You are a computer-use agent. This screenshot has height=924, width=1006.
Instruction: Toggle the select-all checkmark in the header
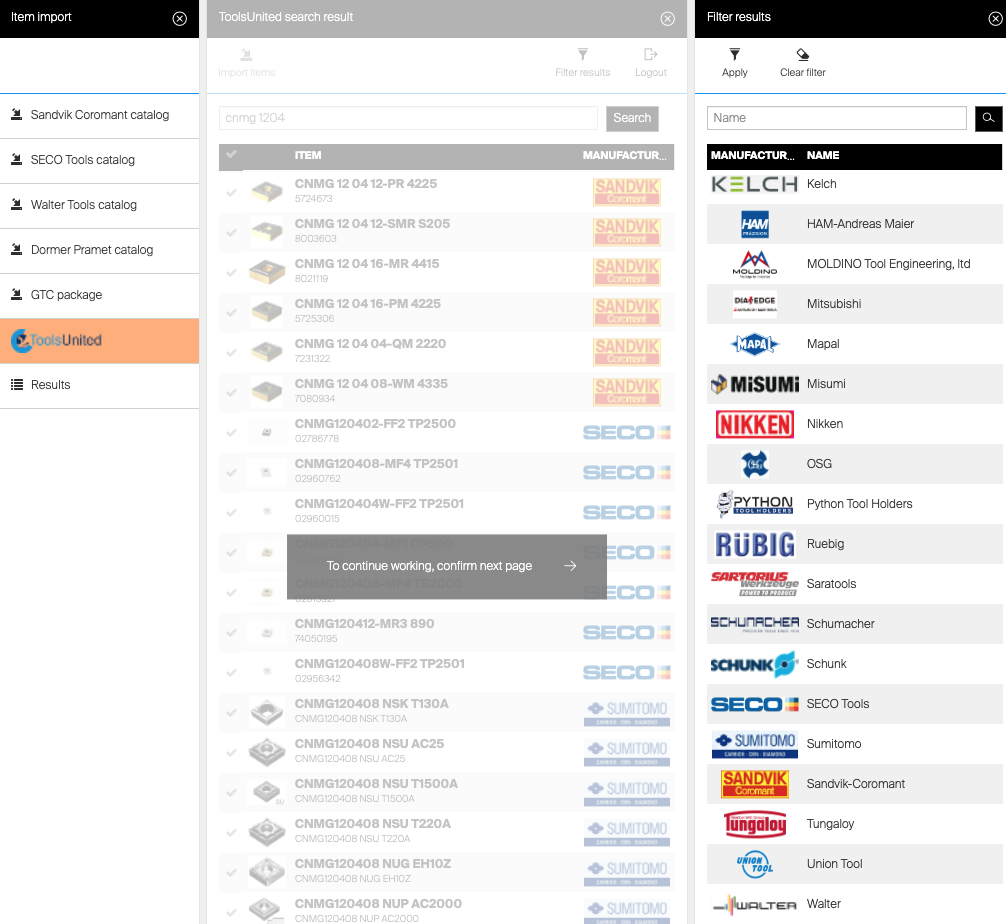click(x=232, y=155)
